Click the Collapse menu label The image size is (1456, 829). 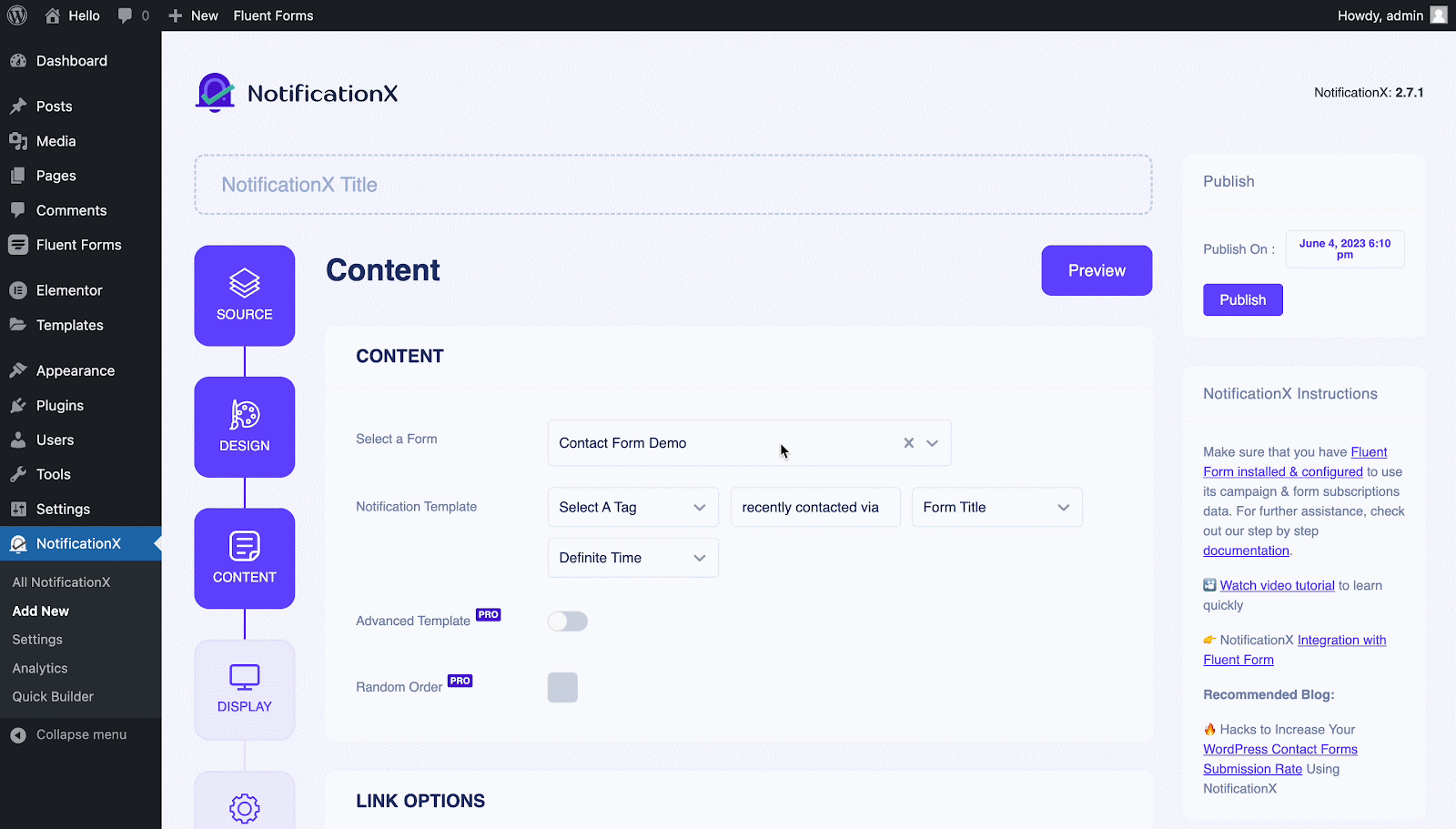point(81,735)
